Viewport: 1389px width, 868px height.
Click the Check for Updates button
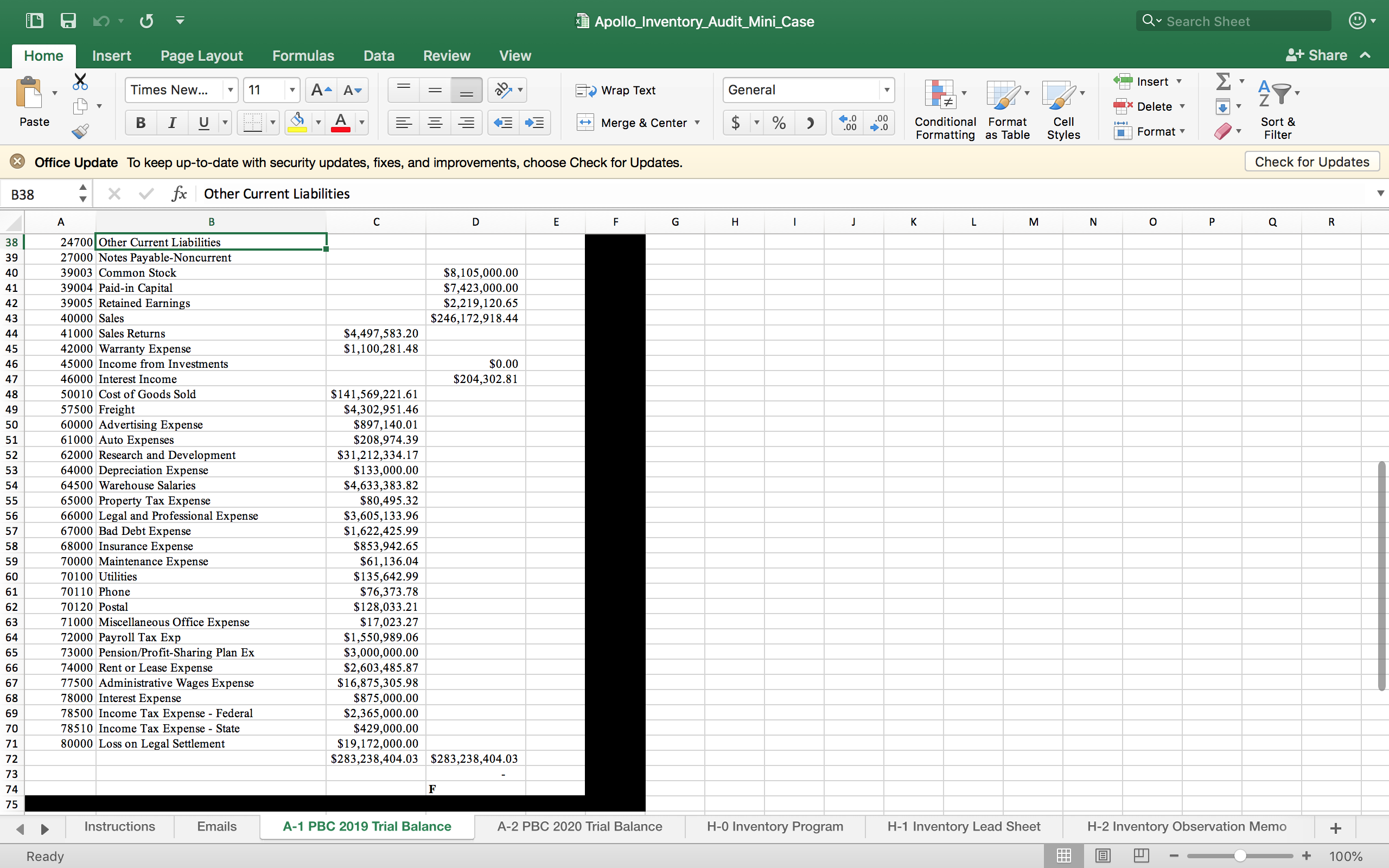coord(1311,162)
